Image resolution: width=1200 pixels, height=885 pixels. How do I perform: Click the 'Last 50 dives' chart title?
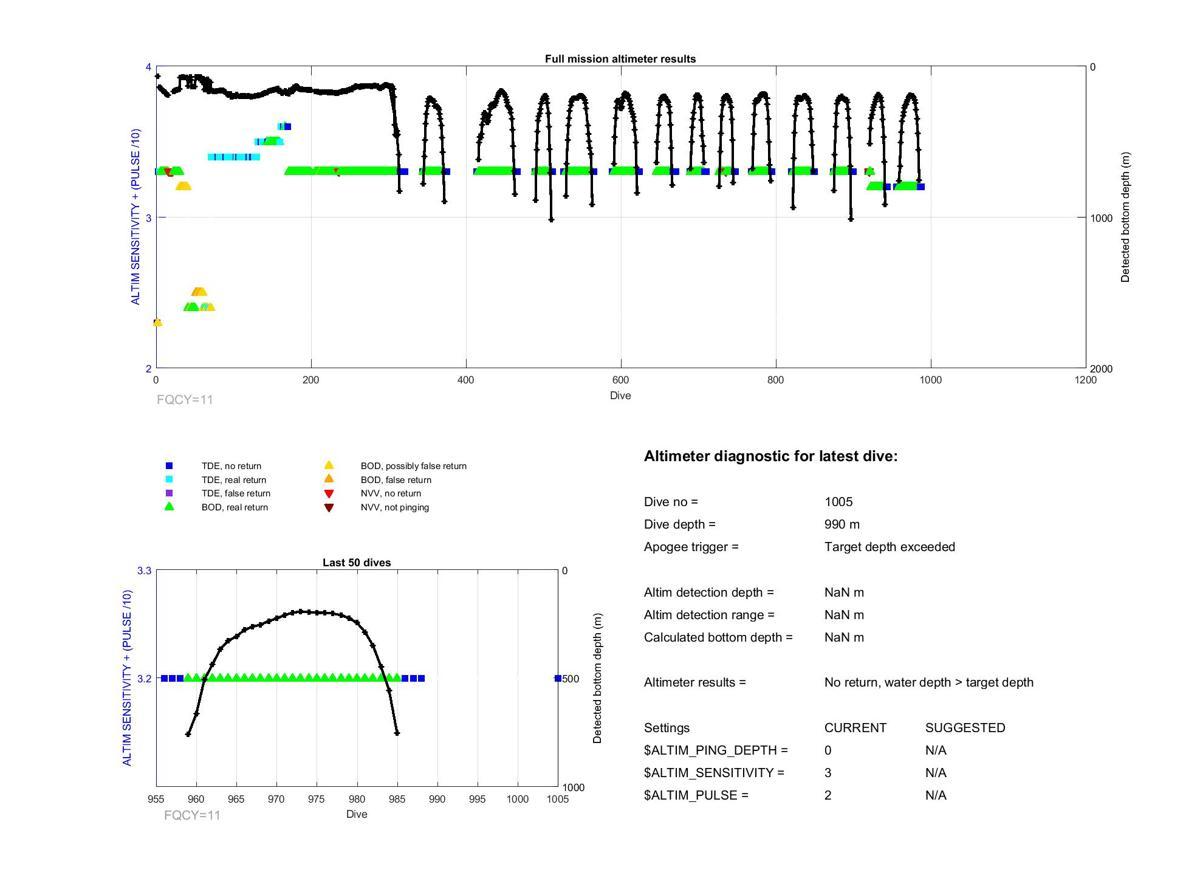click(356, 563)
